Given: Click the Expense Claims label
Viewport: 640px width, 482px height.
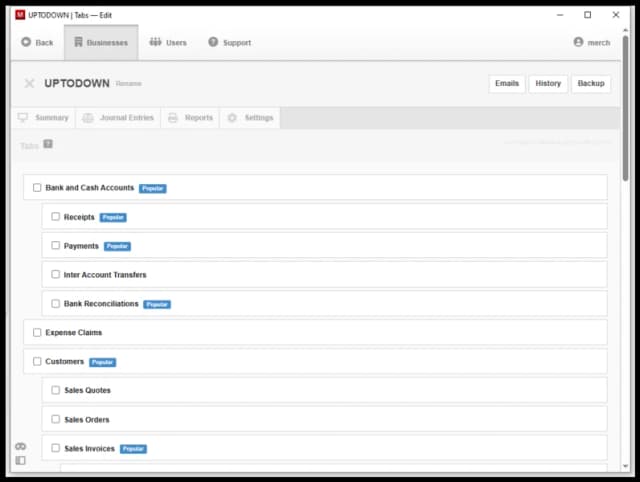Looking at the screenshot, I should [73, 333].
